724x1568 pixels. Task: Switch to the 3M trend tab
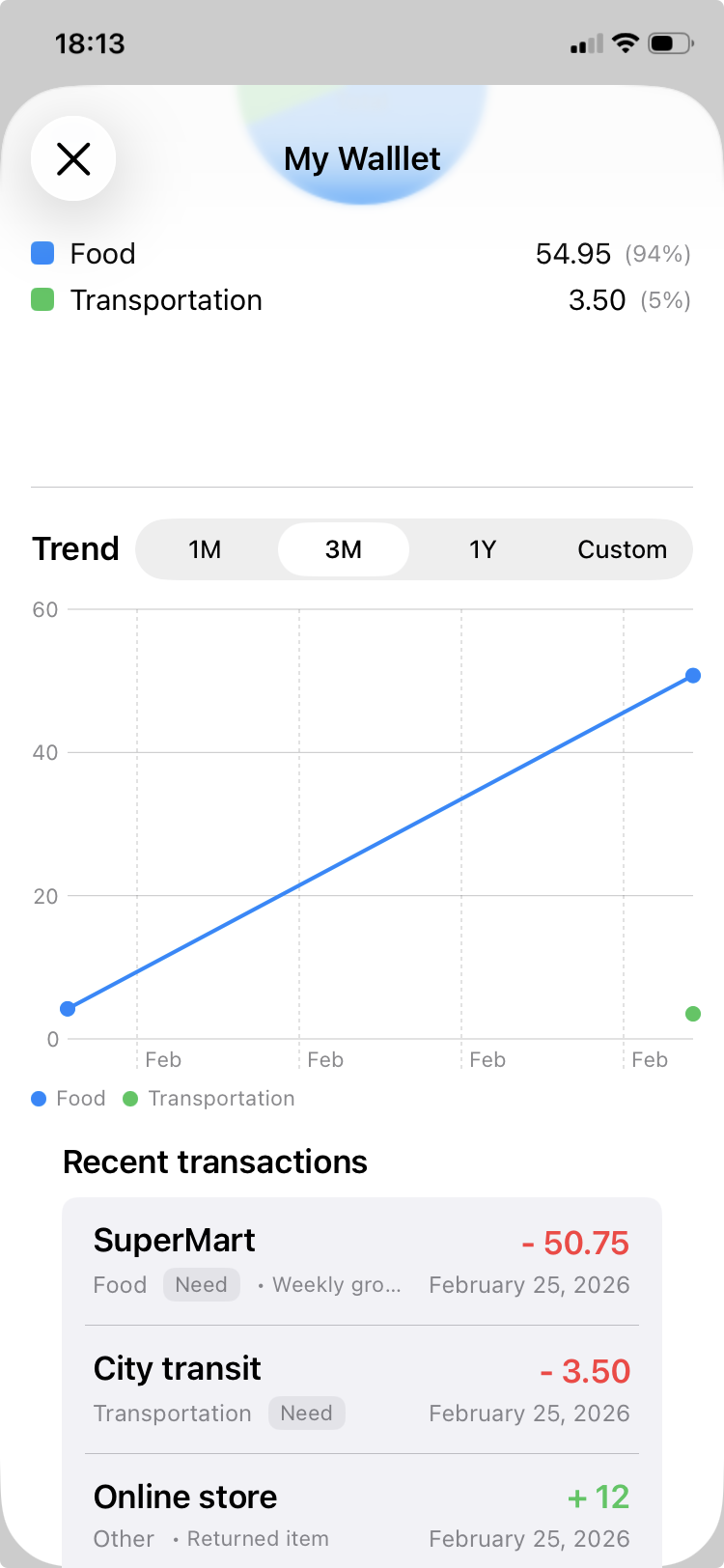345,549
